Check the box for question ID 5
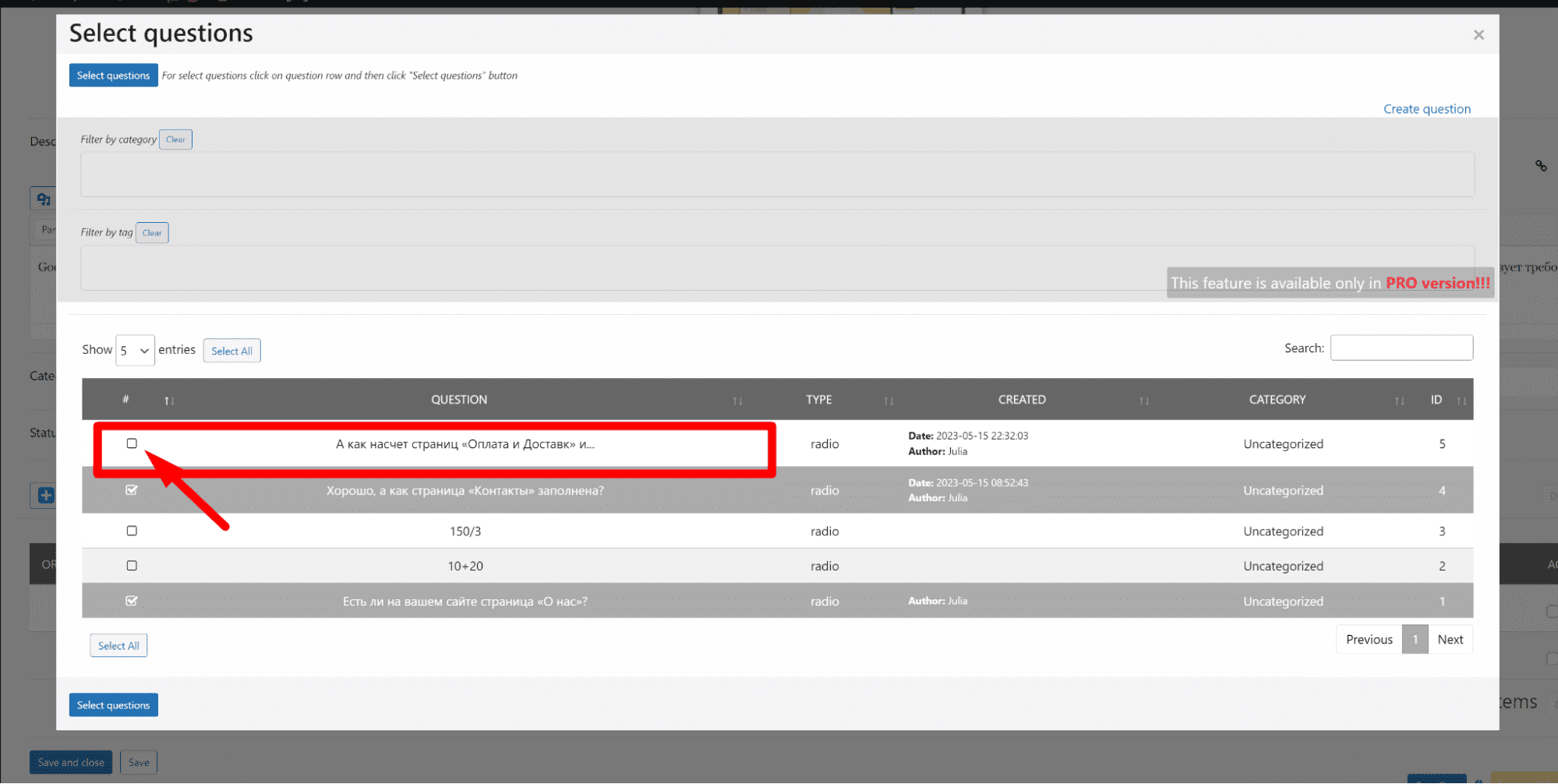This screenshot has height=784, width=1558. coord(132,443)
